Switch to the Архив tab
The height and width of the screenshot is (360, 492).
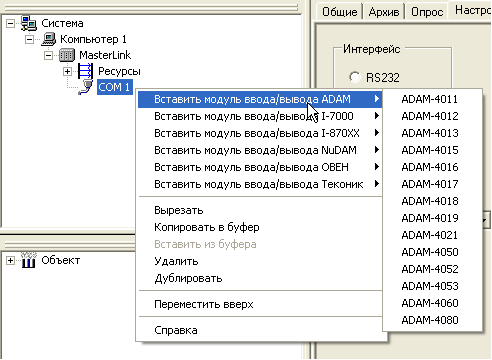click(x=384, y=12)
